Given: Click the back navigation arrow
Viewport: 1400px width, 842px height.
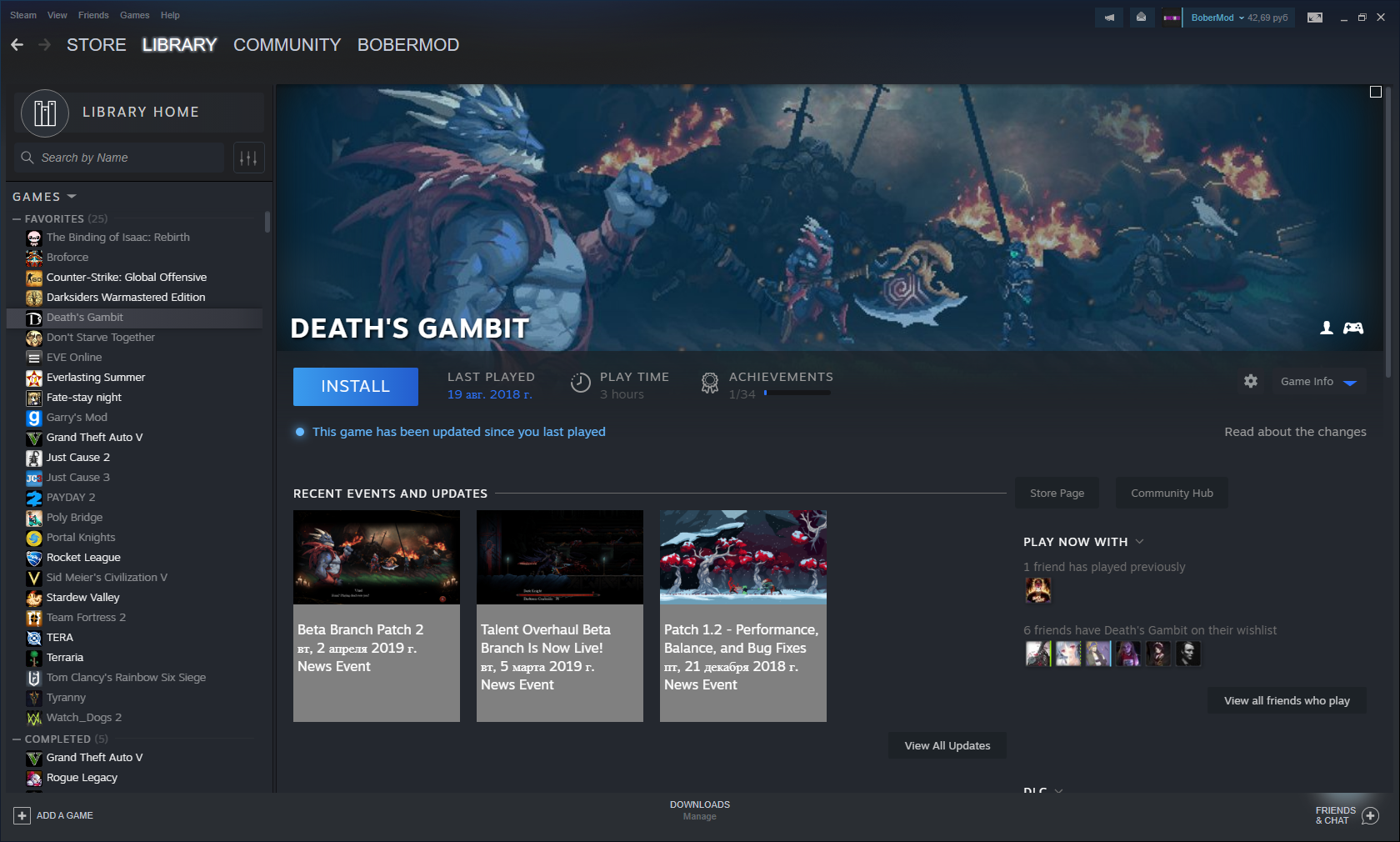Looking at the screenshot, I should (x=17, y=45).
